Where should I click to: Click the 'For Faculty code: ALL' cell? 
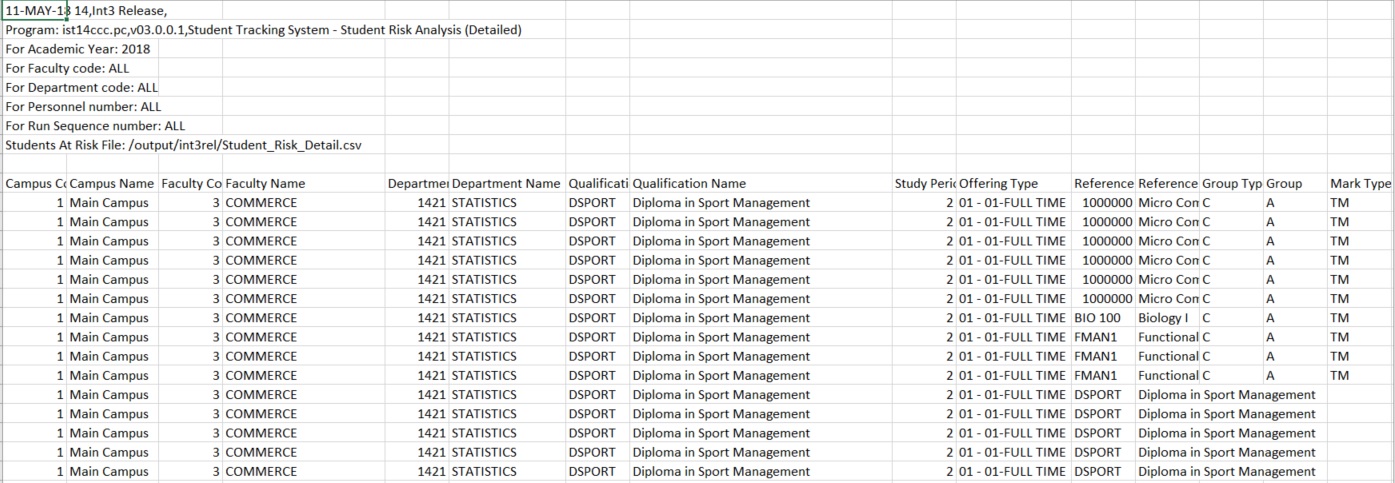pyautogui.click(x=34, y=69)
